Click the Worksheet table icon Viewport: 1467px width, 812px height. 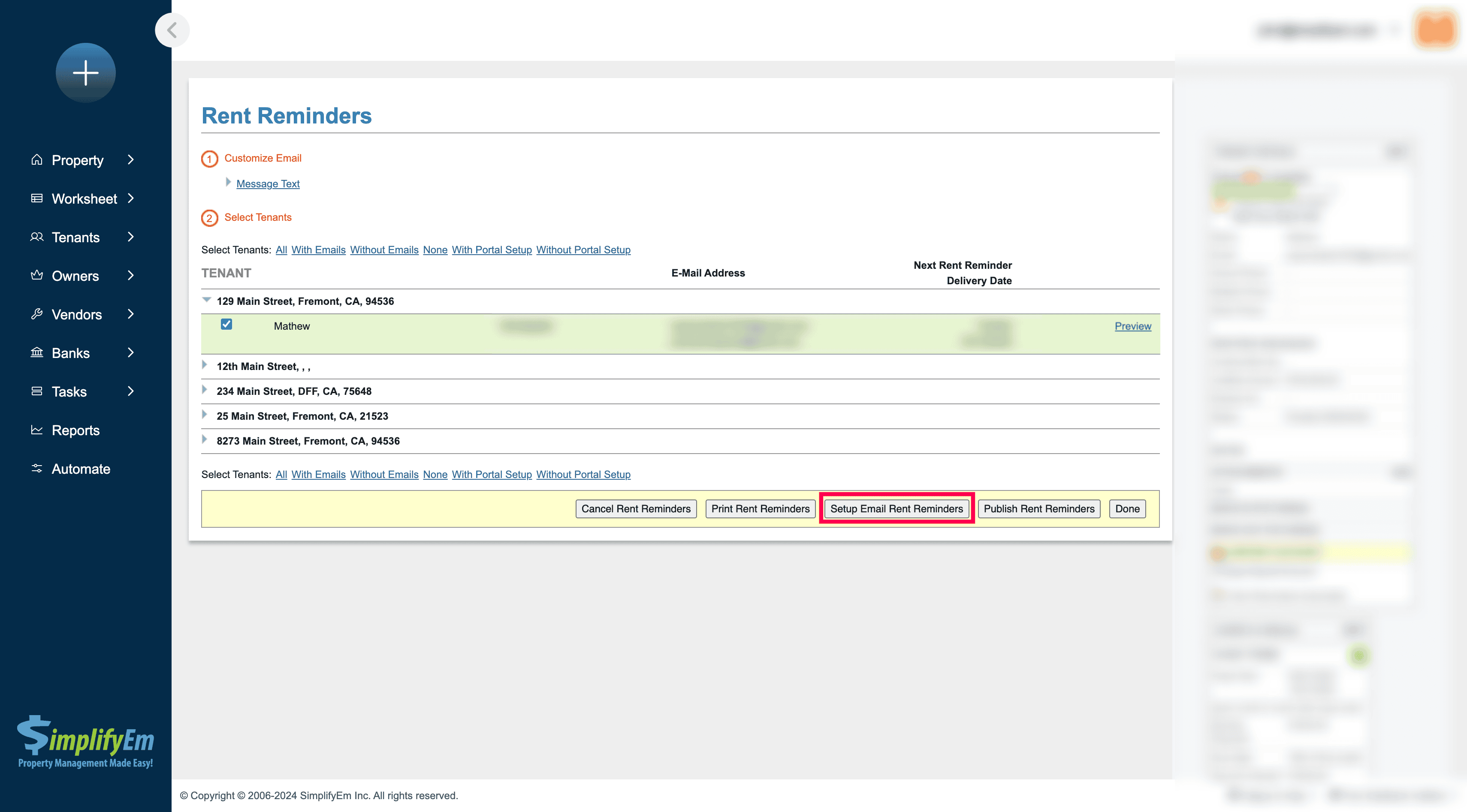click(x=37, y=198)
